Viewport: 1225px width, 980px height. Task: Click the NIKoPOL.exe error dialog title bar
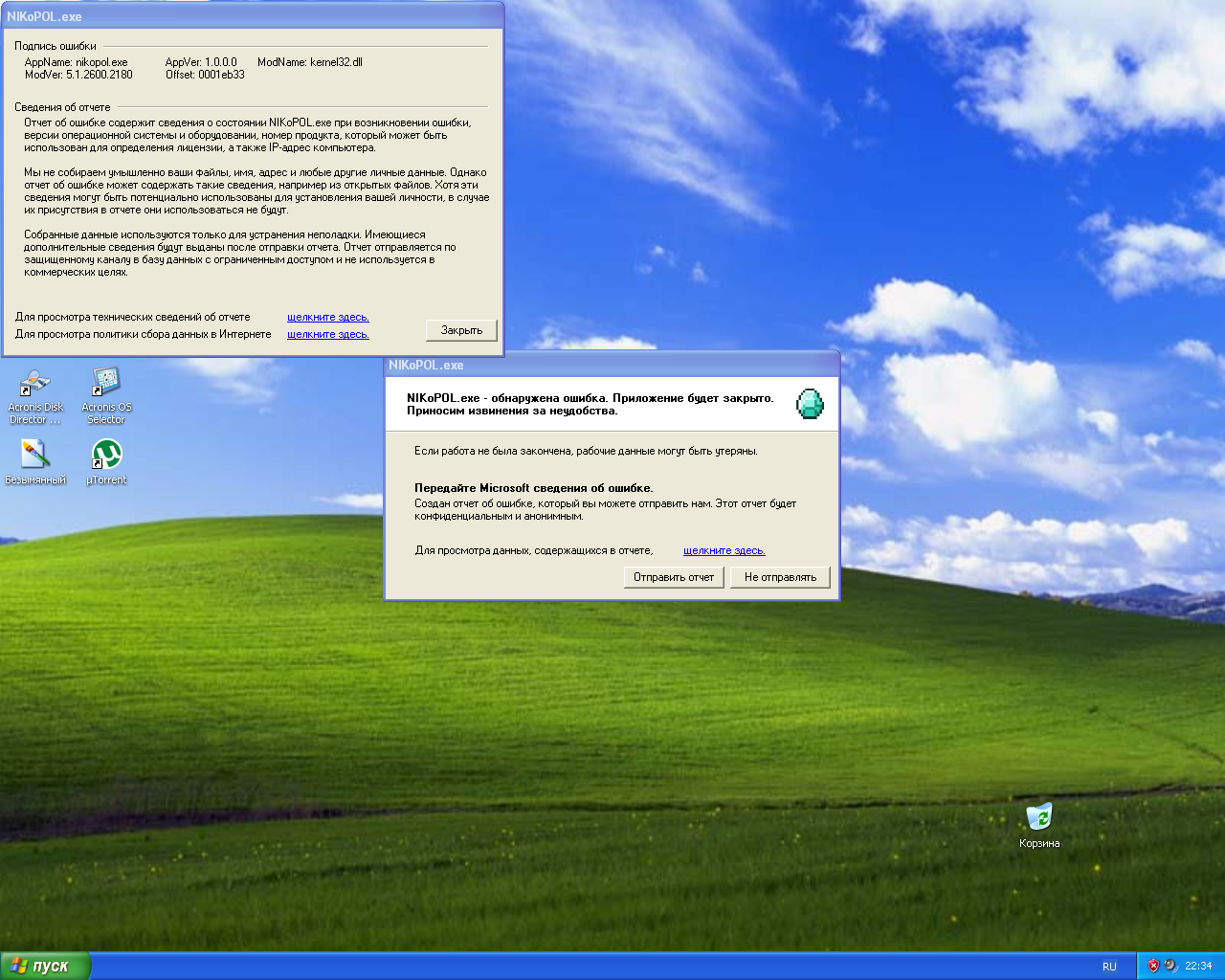612,365
